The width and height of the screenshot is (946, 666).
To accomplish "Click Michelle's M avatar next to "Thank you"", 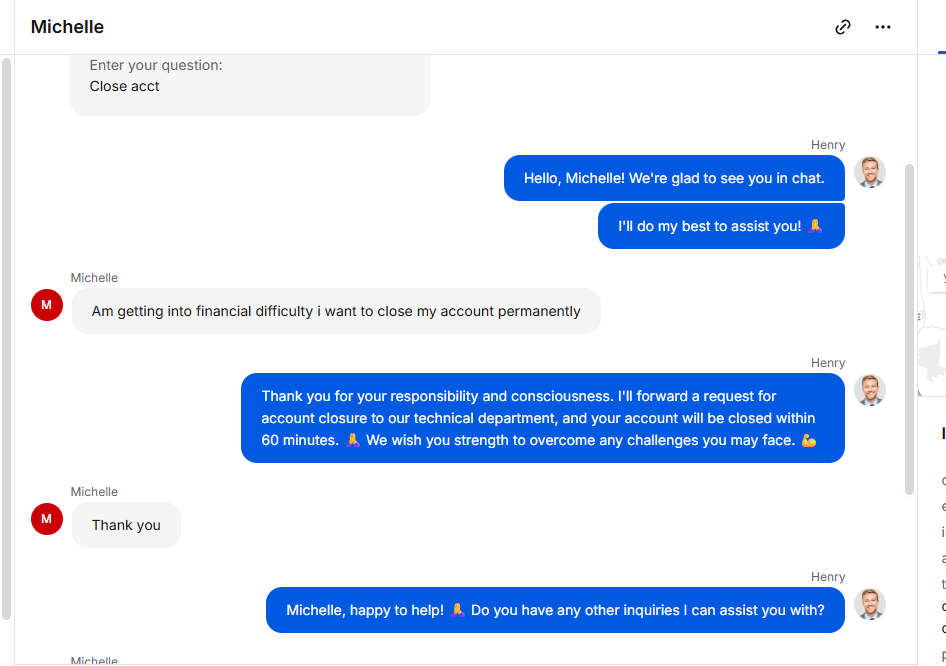I will 47,519.
